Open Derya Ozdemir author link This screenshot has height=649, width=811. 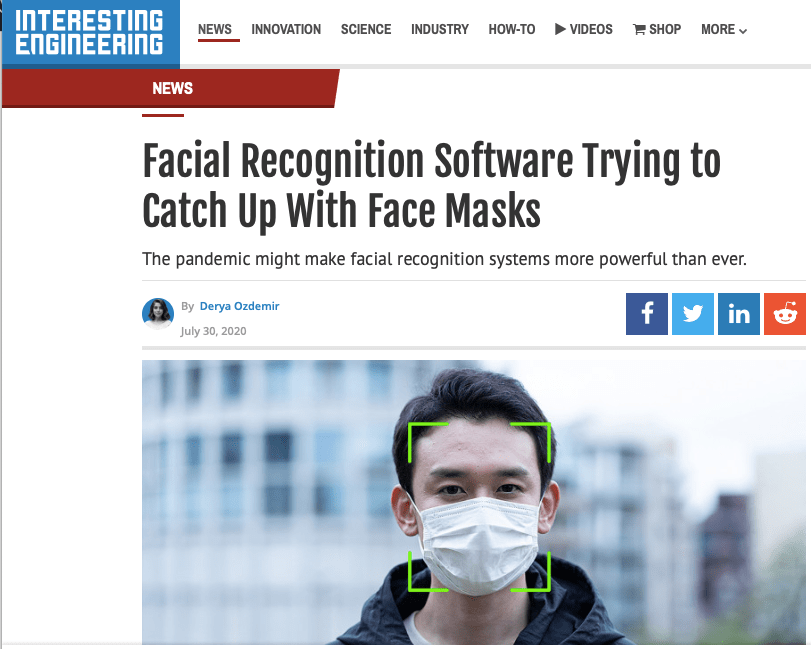point(239,306)
